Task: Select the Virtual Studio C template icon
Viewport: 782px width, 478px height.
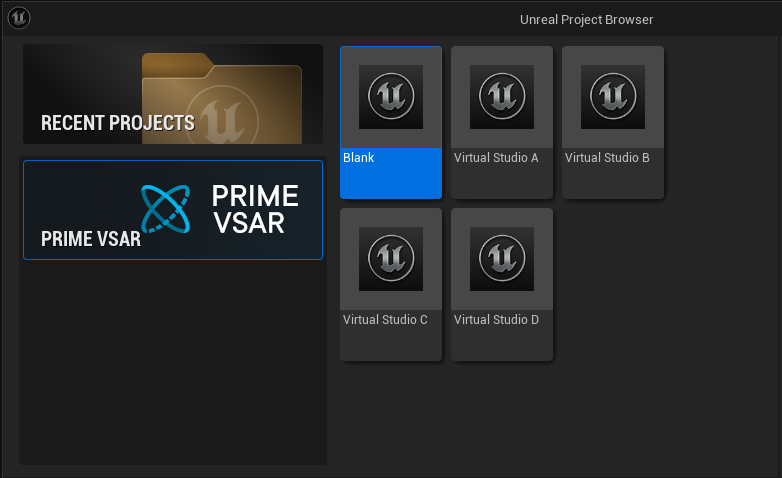Action: pos(391,259)
